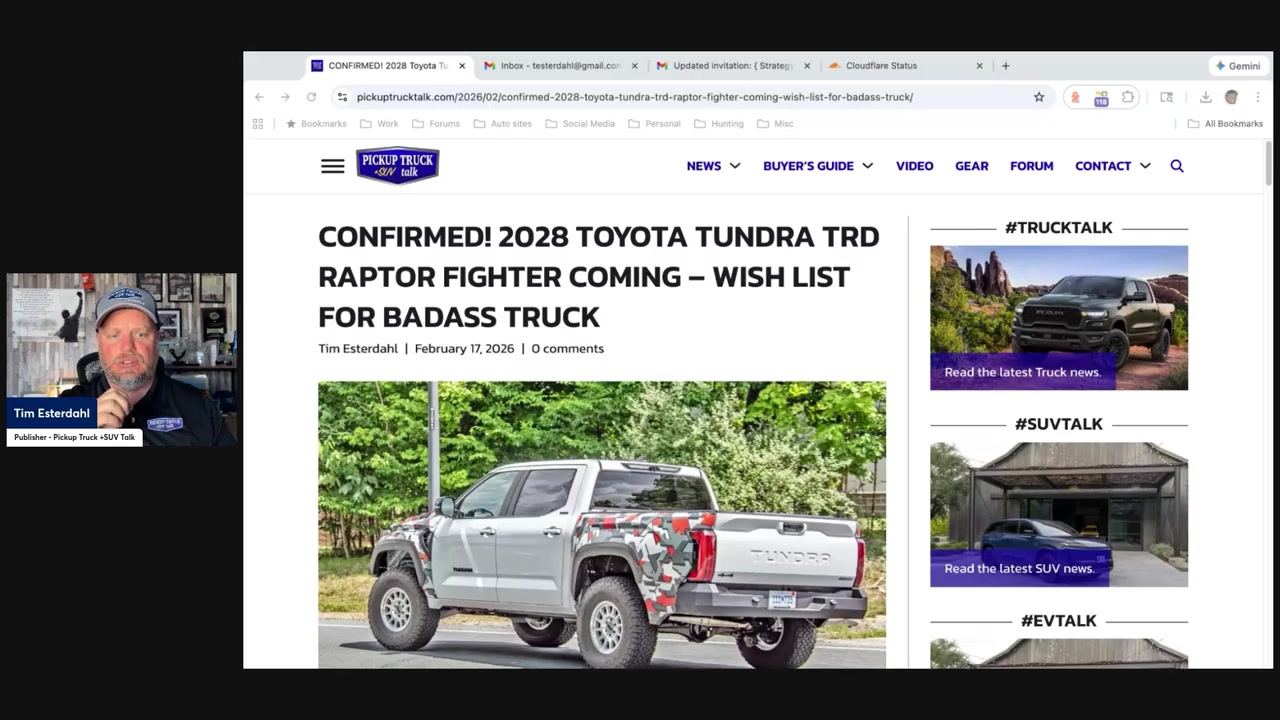
Task: Click the browser back arrow
Action: coord(259,97)
